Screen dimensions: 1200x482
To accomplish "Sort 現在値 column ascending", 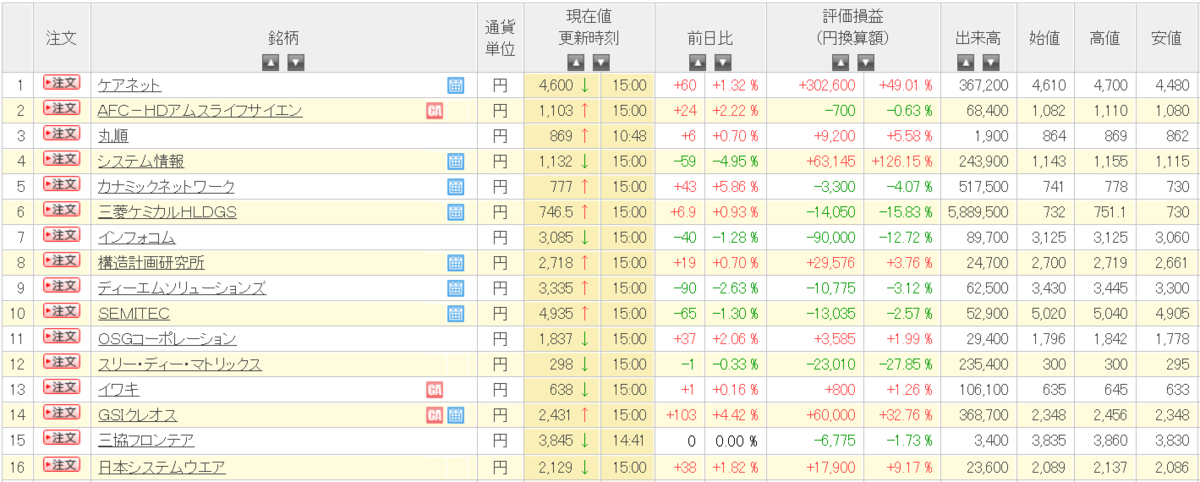I will [576, 62].
